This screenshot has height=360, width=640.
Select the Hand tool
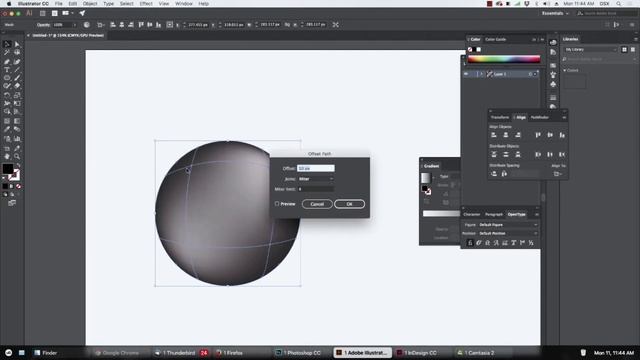(x=7, y=156)
